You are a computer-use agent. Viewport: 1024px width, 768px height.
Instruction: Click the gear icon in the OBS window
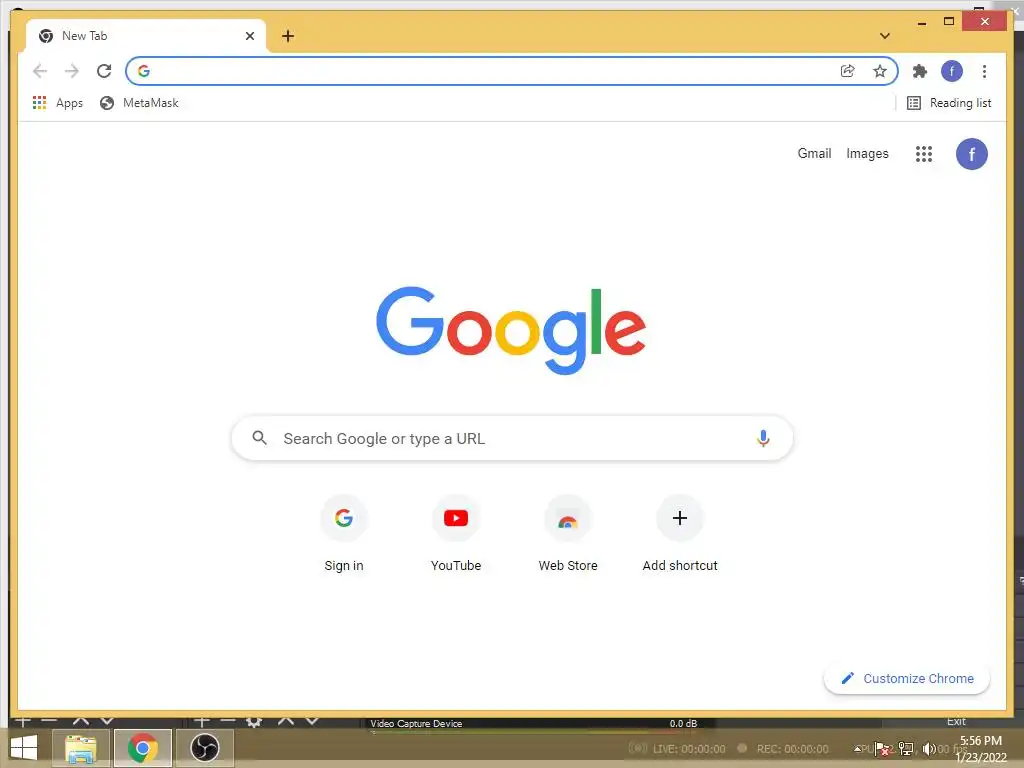(x=254, y=722)
